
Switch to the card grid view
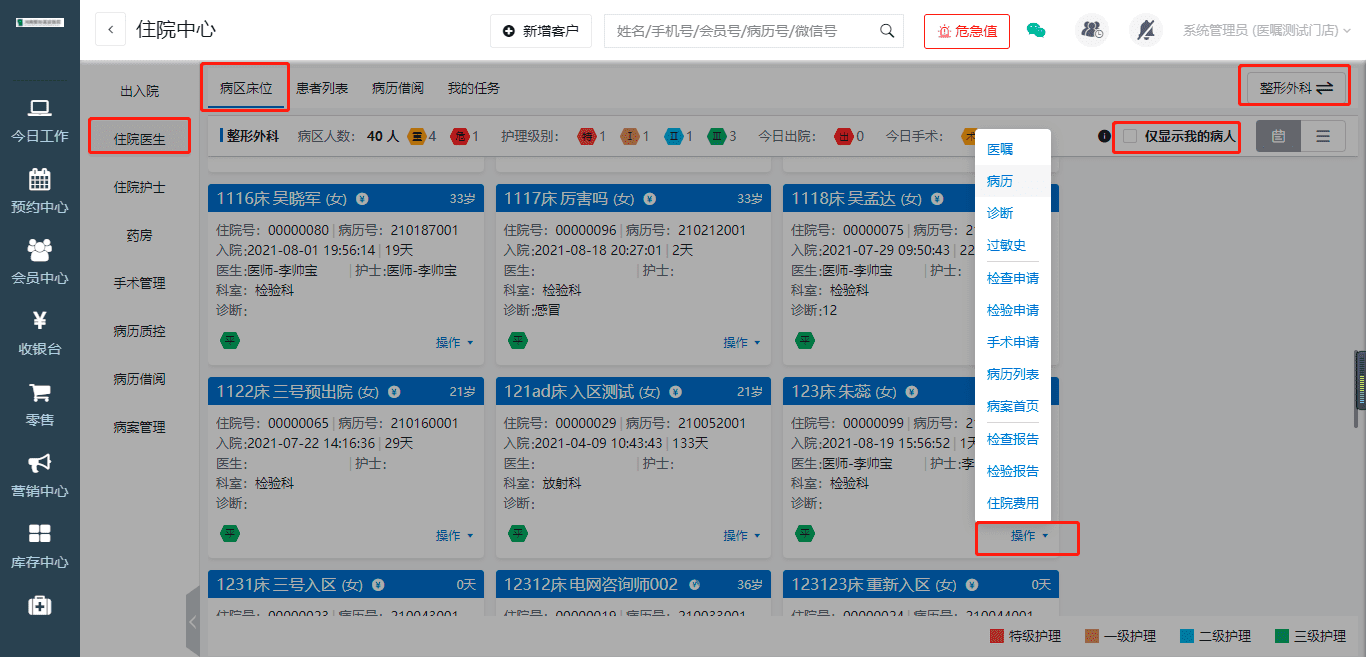click(x=1278, y=136)
